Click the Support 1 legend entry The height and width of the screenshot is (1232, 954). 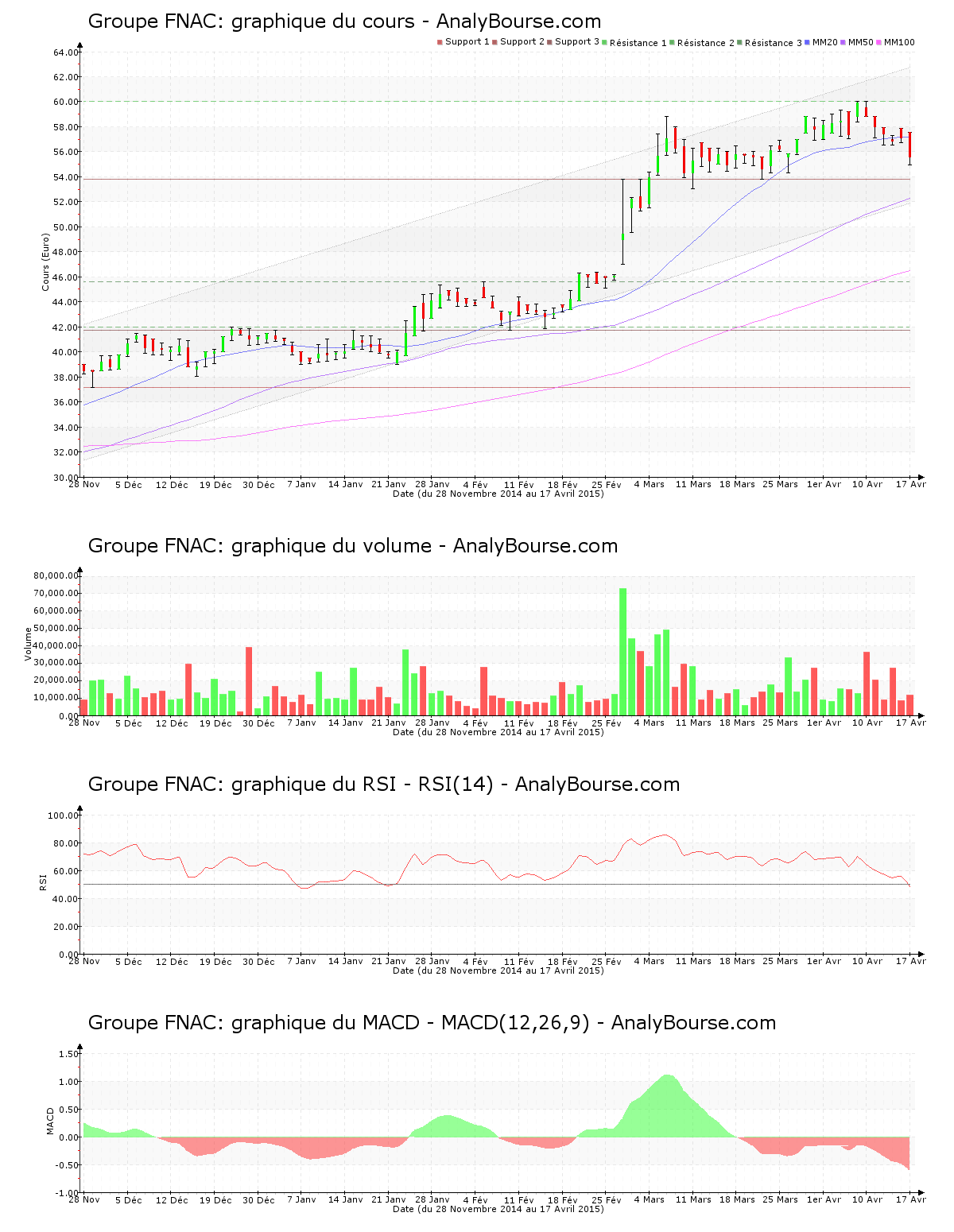pyautogui.click(x=463, y=42)
